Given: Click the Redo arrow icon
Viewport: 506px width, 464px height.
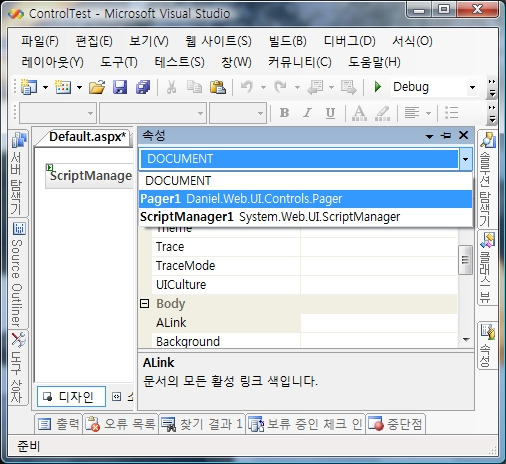Looking at the screenshot, I should pos(281,87).
